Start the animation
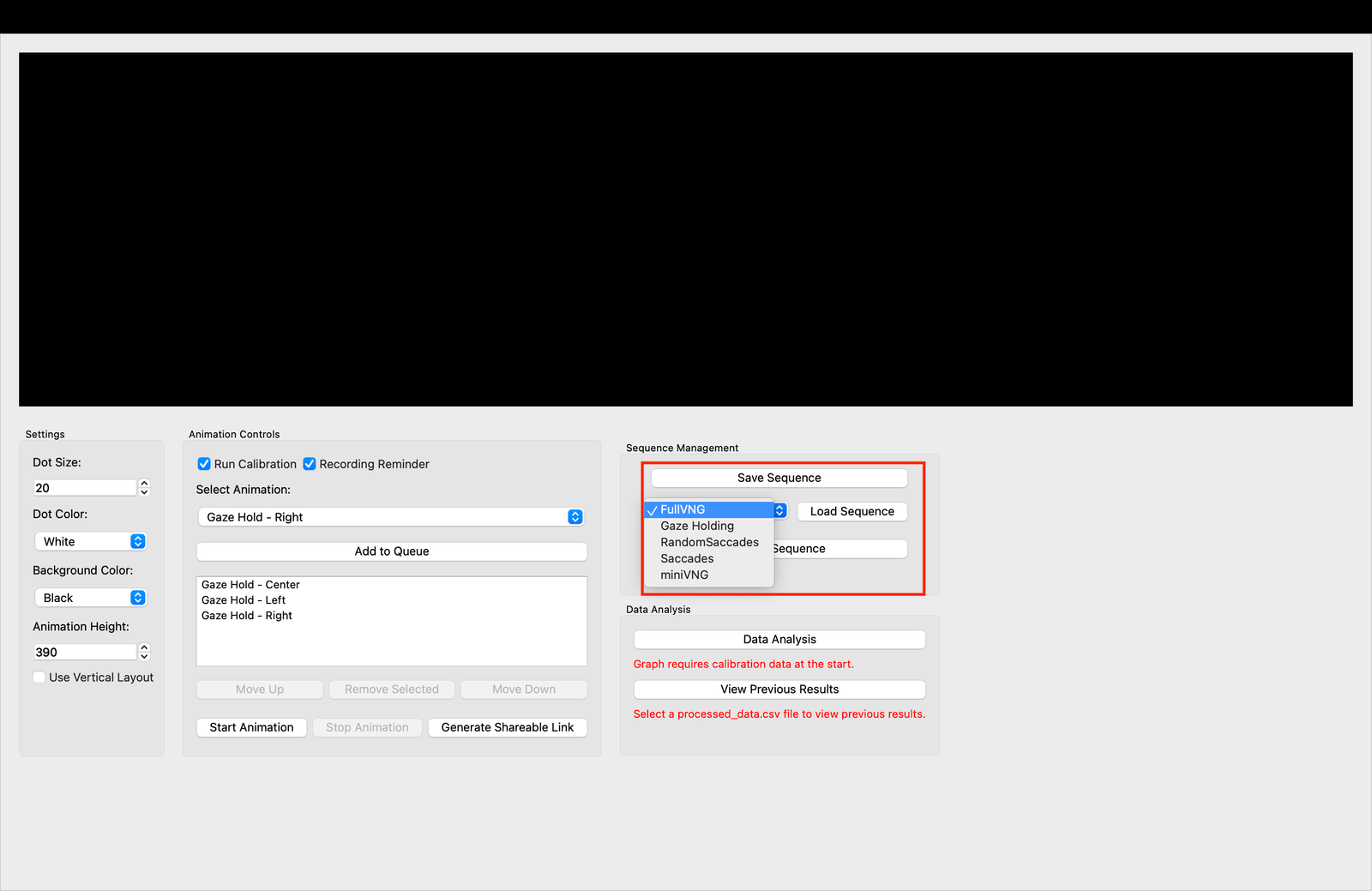 pyautogui.click(x=251, y=727)
